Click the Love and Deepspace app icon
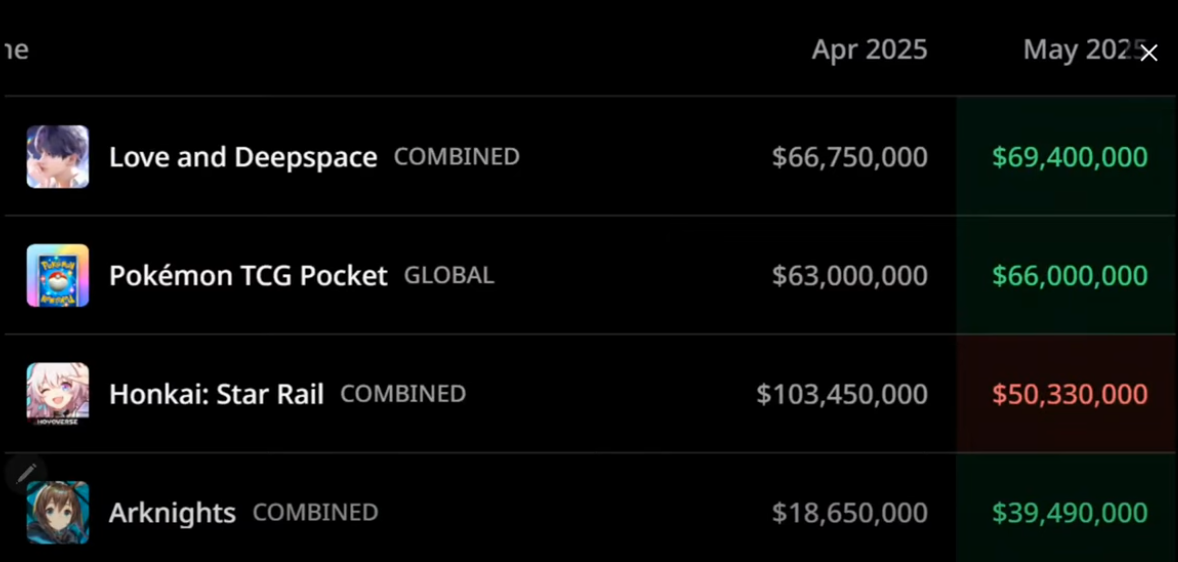This screenshot has height=562, width=1178. (58, 157)
